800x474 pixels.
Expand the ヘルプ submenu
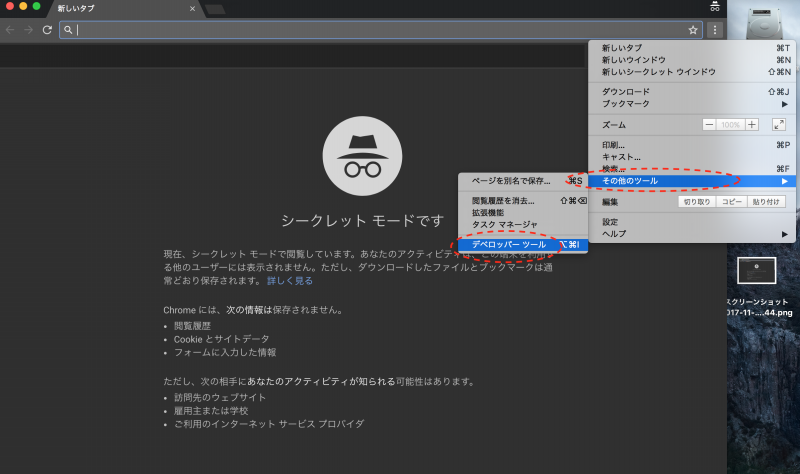pos(691,234)
